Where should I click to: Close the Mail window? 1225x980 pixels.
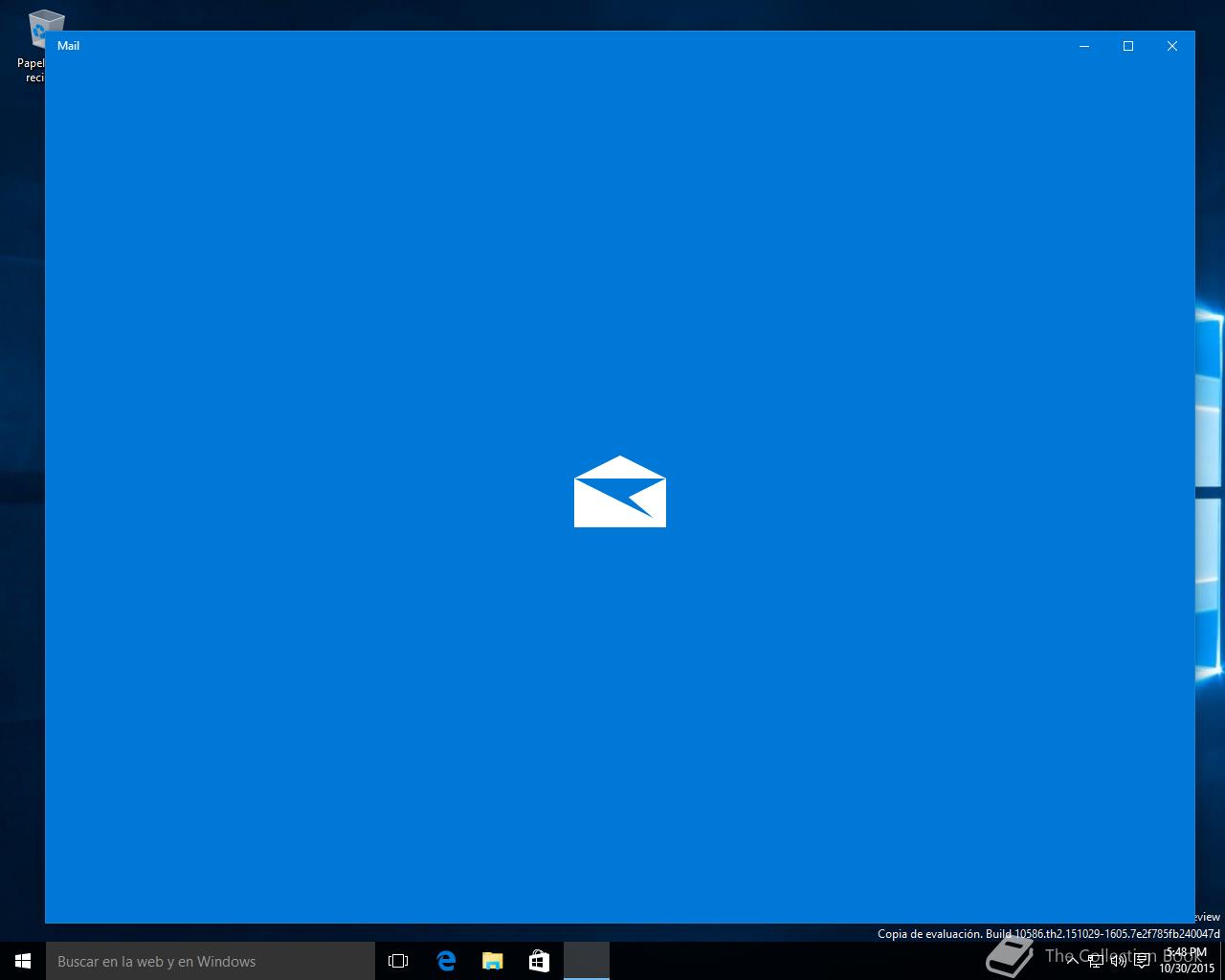[1172, 46]
